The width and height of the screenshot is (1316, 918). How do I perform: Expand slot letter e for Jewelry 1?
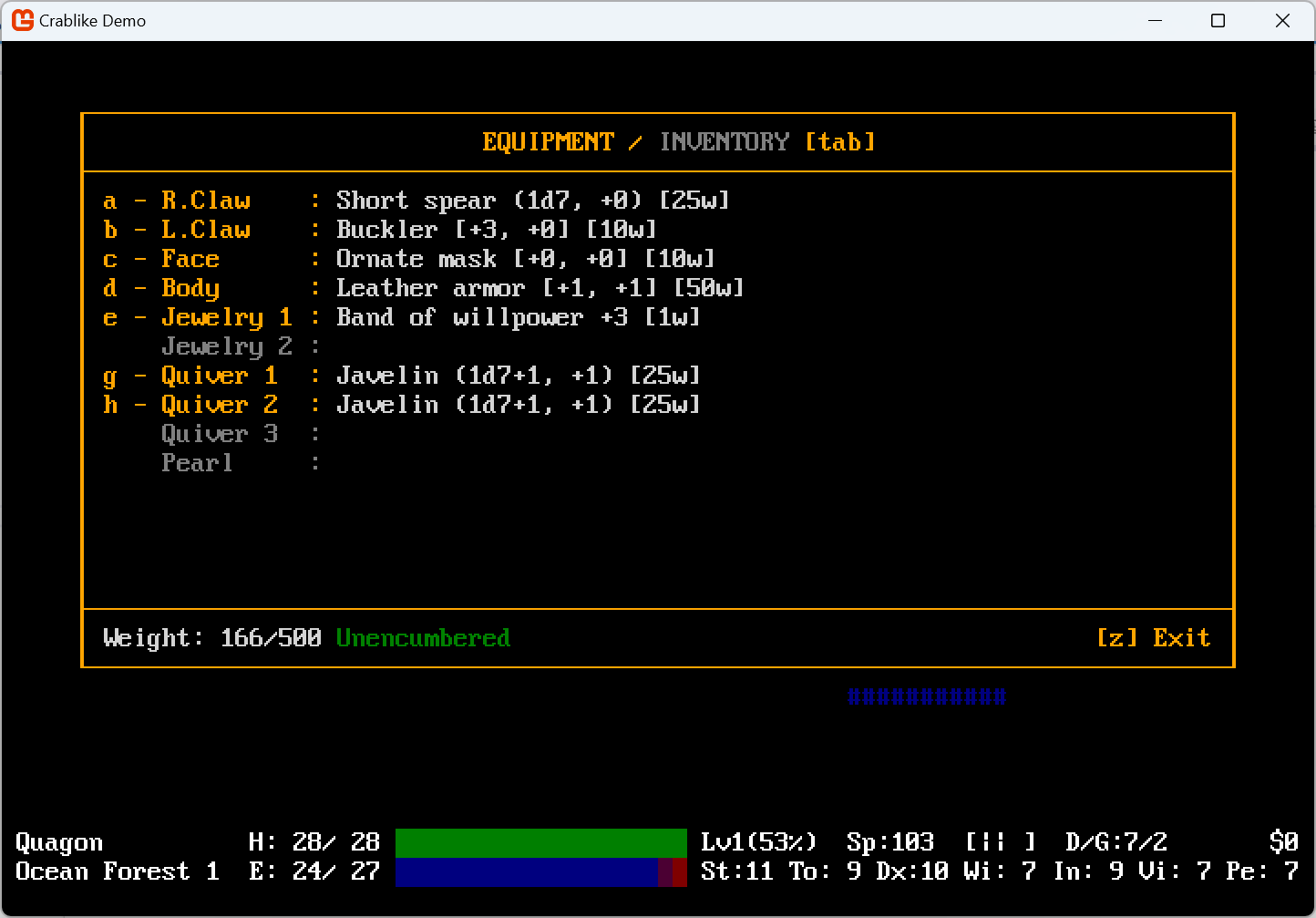tap(109, 316)
